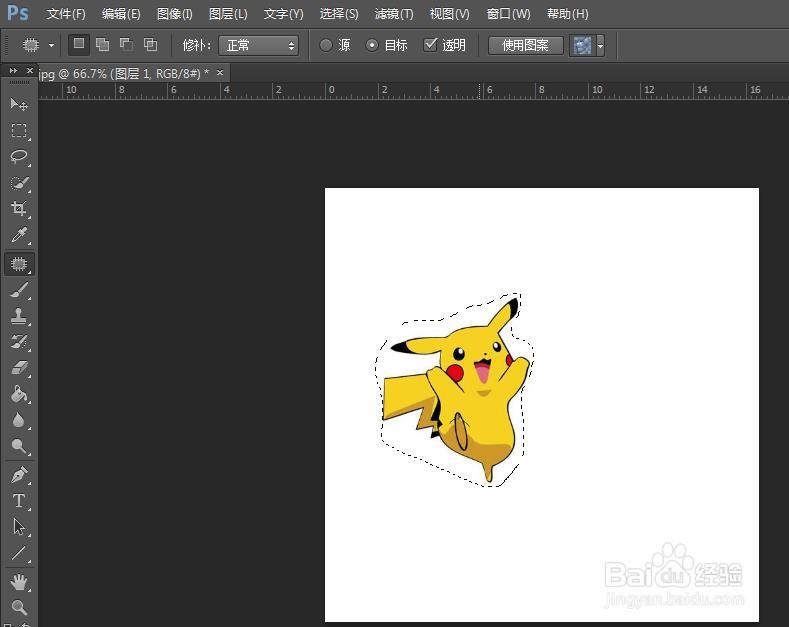Select the 源 (Source) radio button
This screenshot has width=789, height=627.
point(326,45)
